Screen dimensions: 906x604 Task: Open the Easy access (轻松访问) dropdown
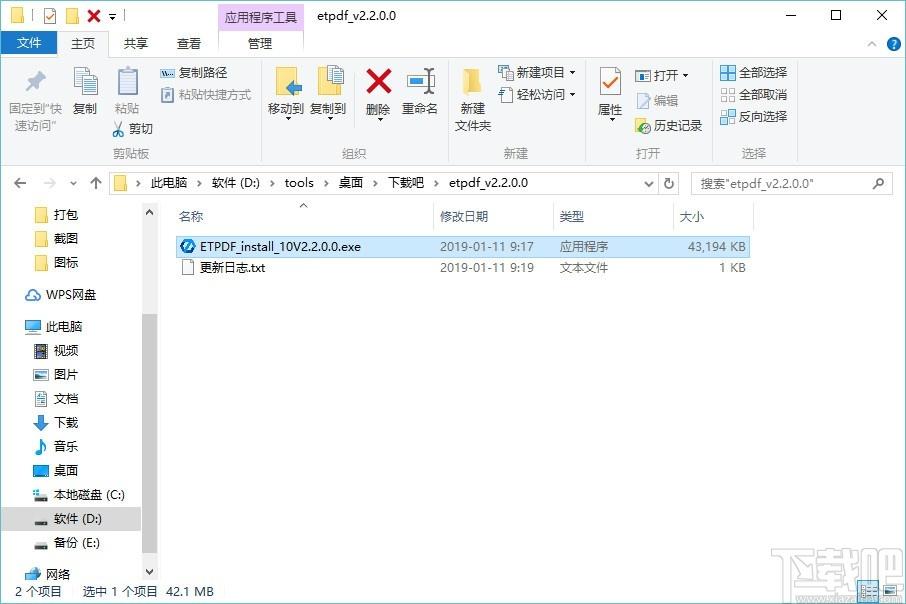coord(537,95)
